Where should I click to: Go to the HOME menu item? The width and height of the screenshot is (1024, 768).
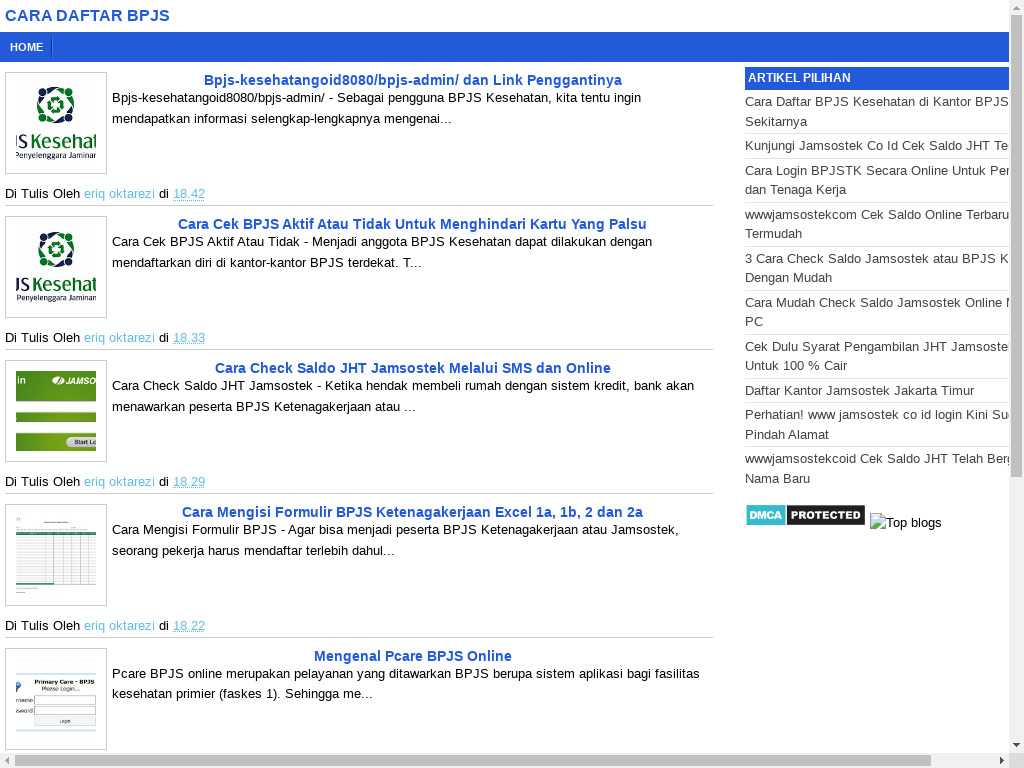point(26,47)
